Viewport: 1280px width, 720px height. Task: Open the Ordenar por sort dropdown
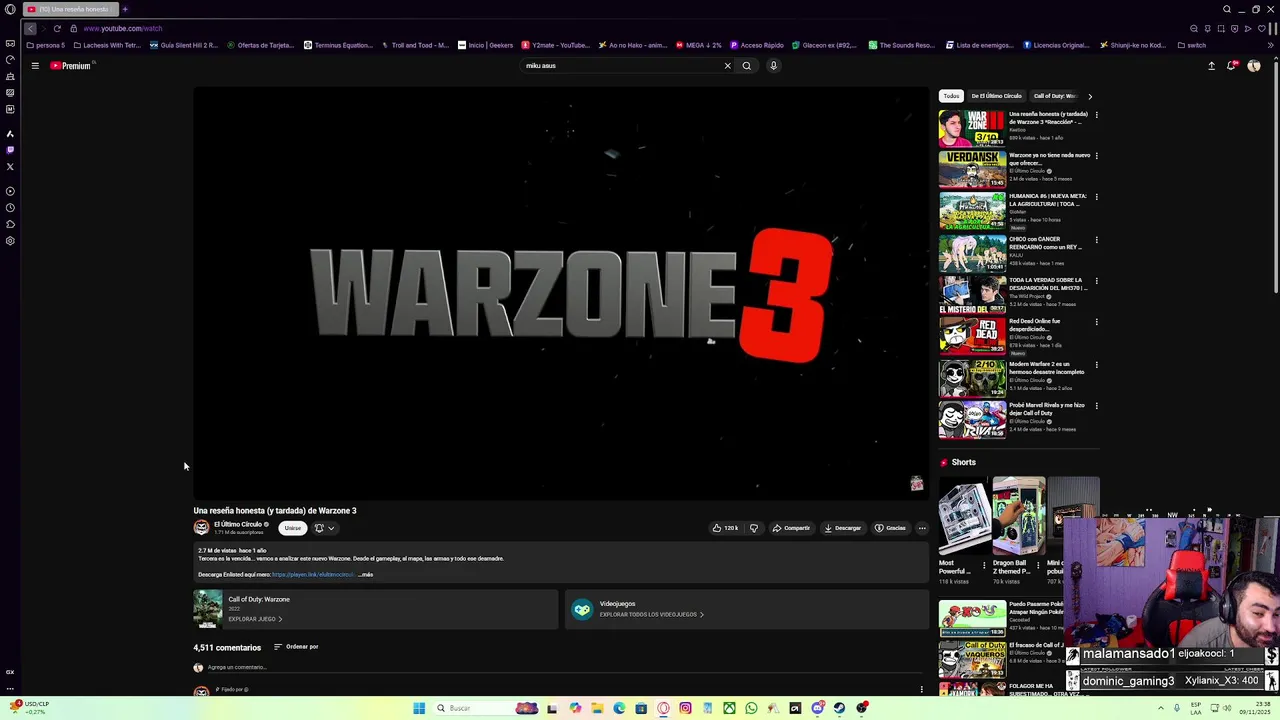pos(296,647)
